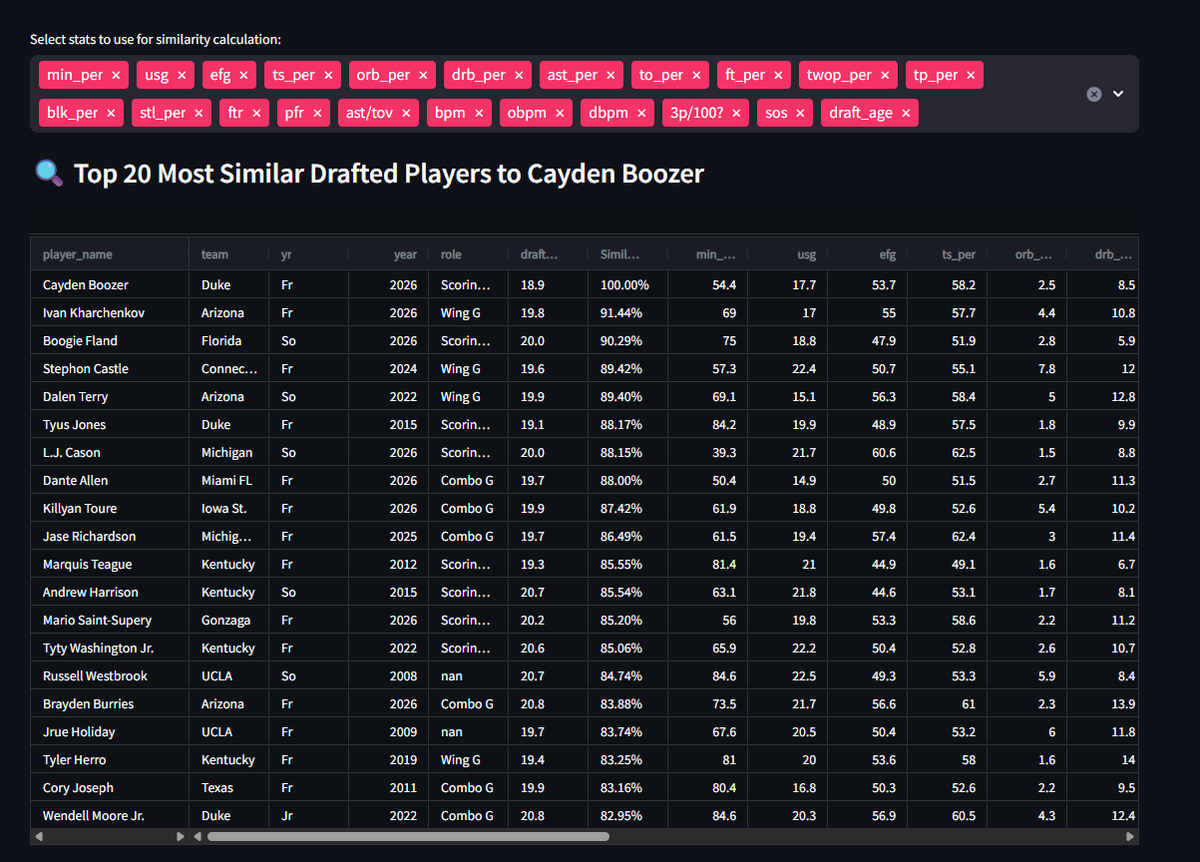
Task: Select the Brayden Burries name cell
Action: [x=109, y=705]
